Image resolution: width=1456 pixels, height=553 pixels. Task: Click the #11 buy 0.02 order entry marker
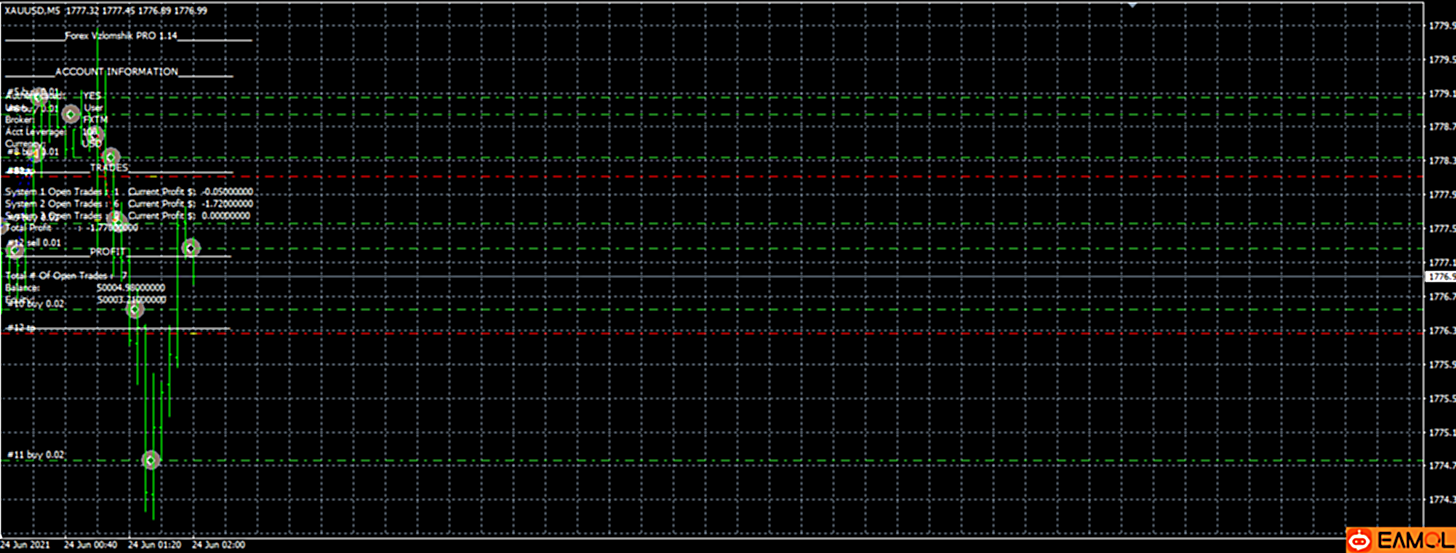151,460
